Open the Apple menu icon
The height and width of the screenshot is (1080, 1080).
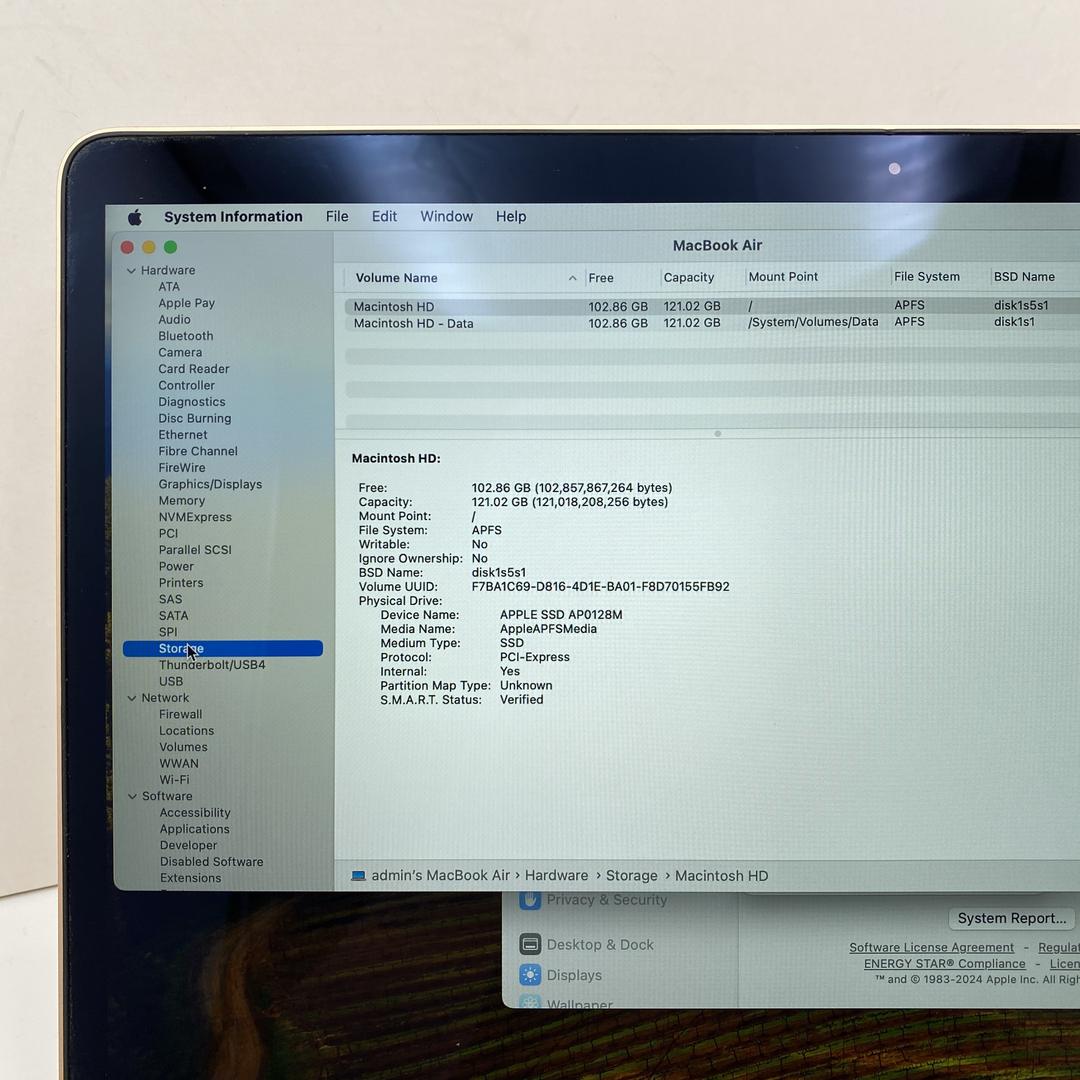click(135, 218)
